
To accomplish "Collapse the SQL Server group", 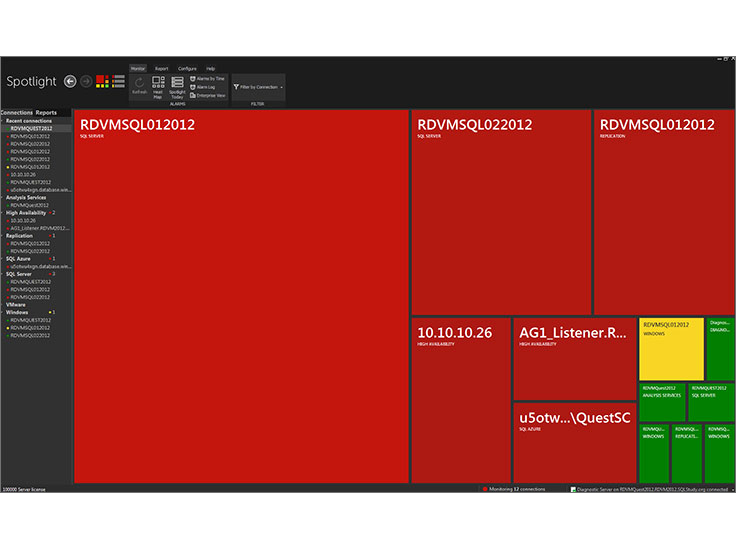I will [x=3, y=274].
